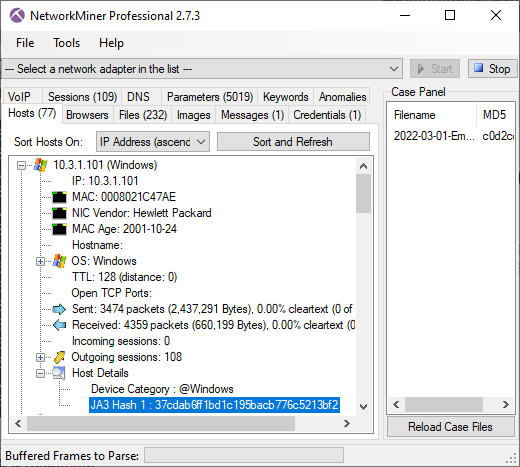Select the Hostname row

[x=97, y=245]
